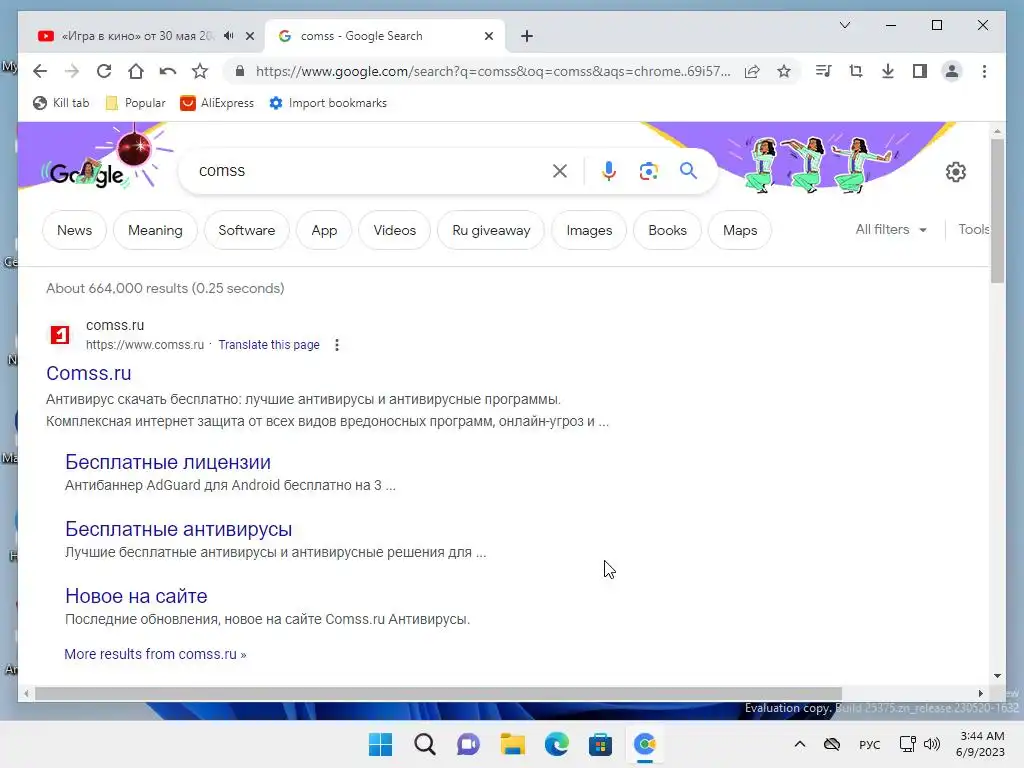The image size is (1024, 768).
Task: Reload the current page
Action: (104, 71)
